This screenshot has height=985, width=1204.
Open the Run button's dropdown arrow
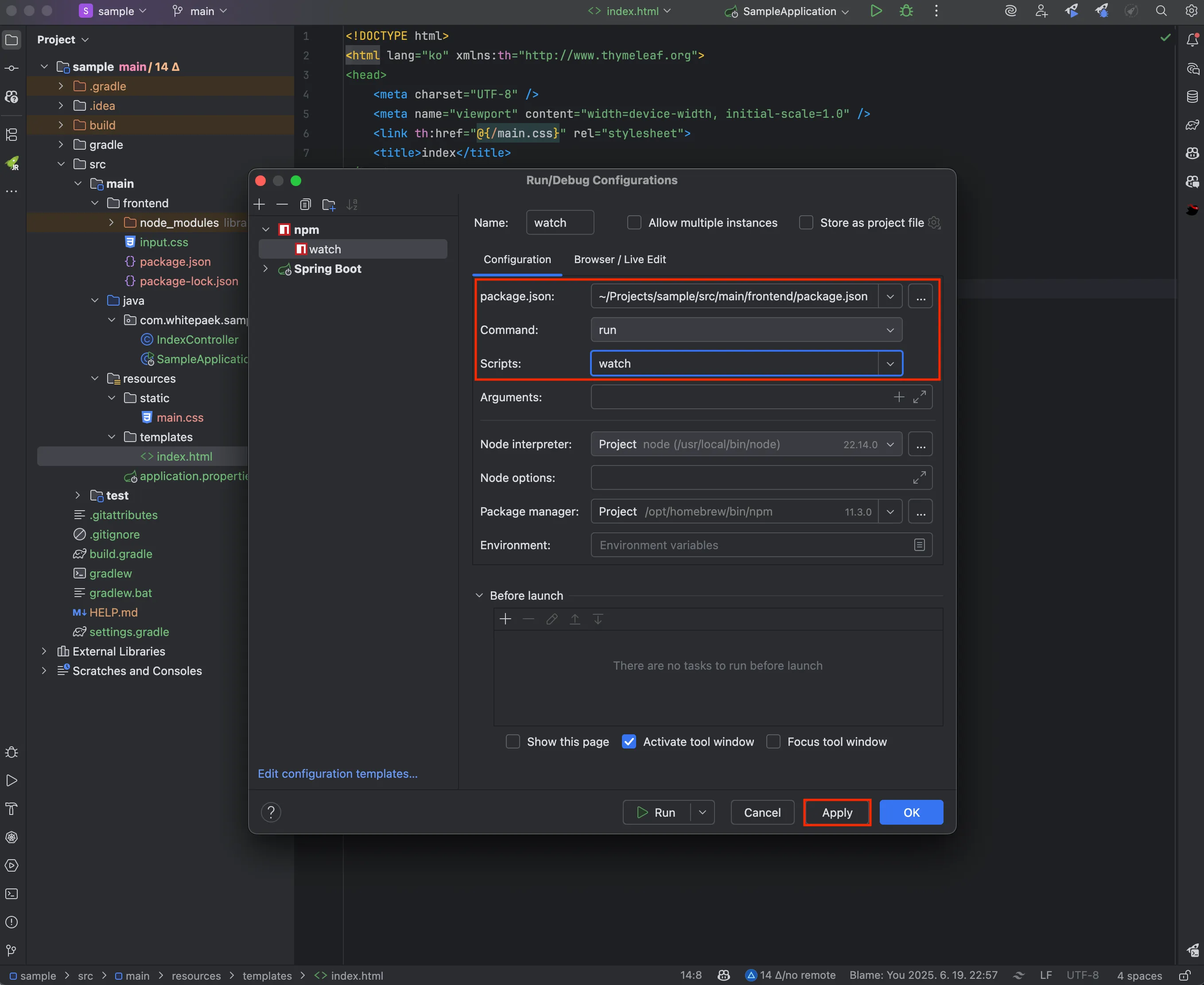[703, 813]
